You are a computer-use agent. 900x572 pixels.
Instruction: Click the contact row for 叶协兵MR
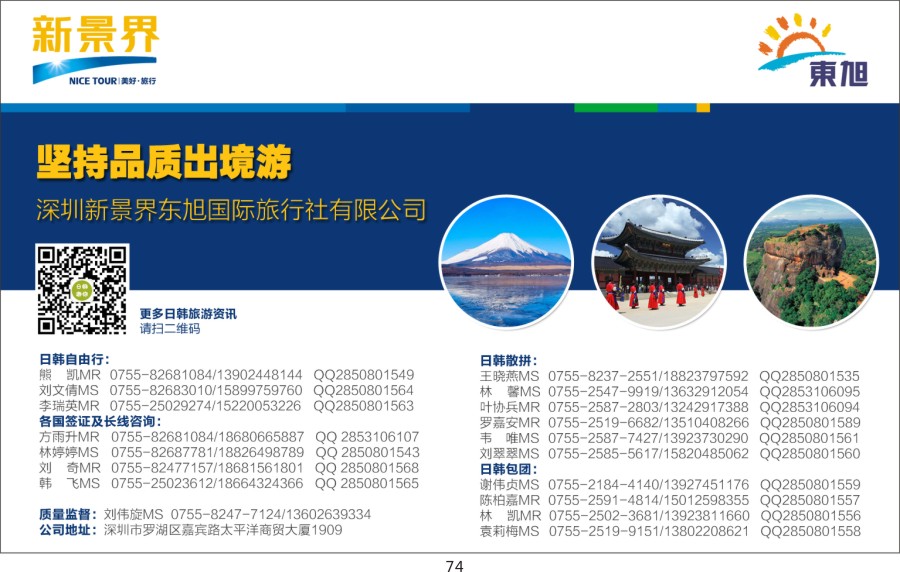pos(670,407)
